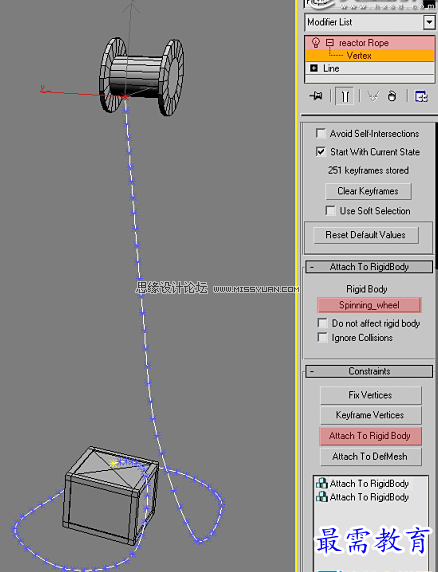Viewport: 438px width, 572px height.
Task: Enable Ignore Collisions checkbox
Action: (322, 337)
